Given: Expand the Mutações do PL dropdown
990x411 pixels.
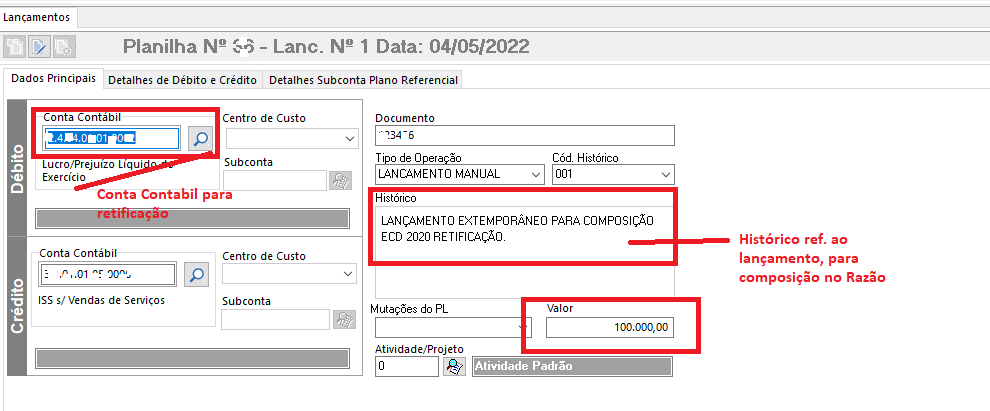Looking at the screenshot, I should point(523,328).
